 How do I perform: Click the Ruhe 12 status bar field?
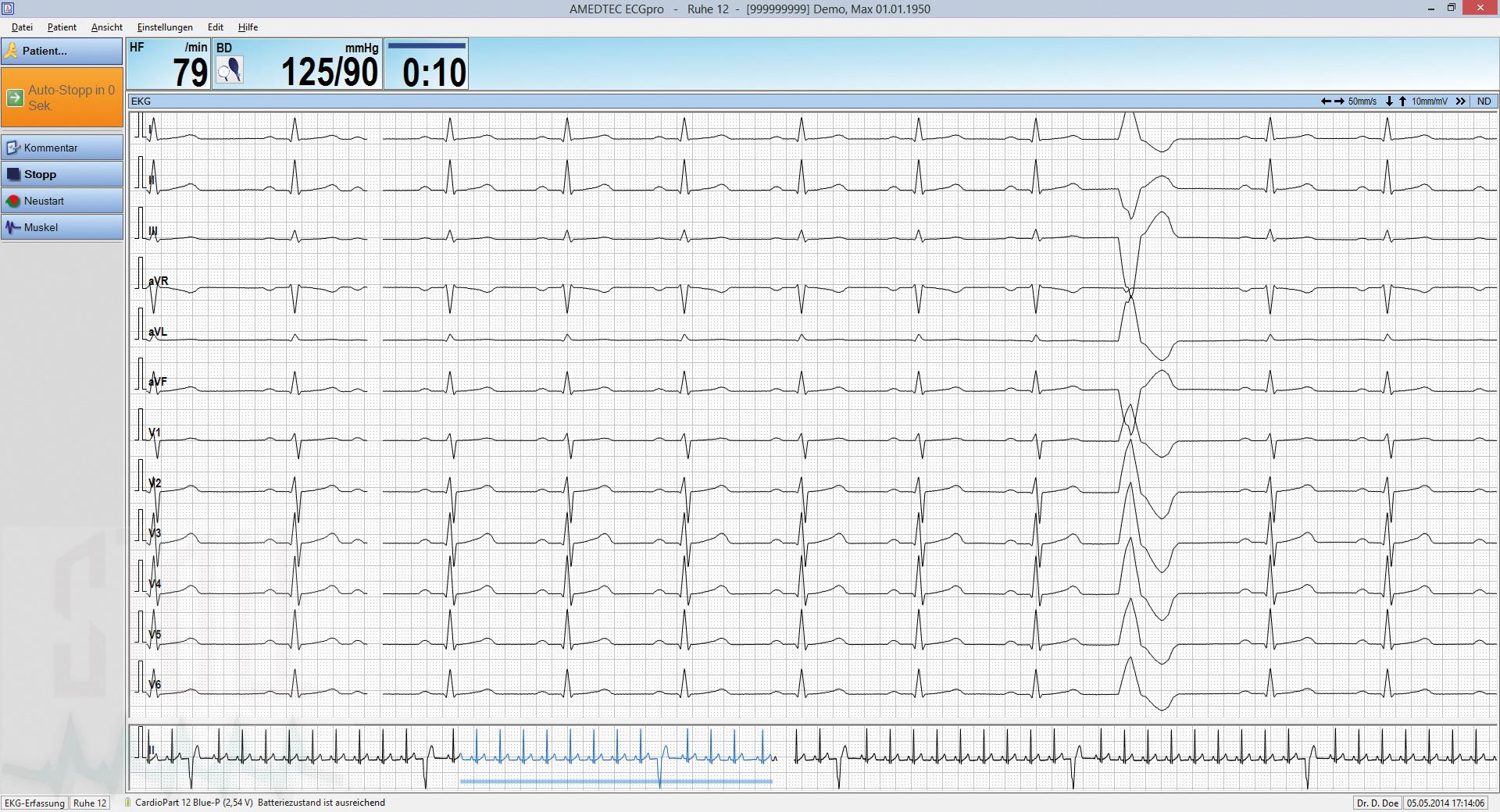(x=90, y=803)
